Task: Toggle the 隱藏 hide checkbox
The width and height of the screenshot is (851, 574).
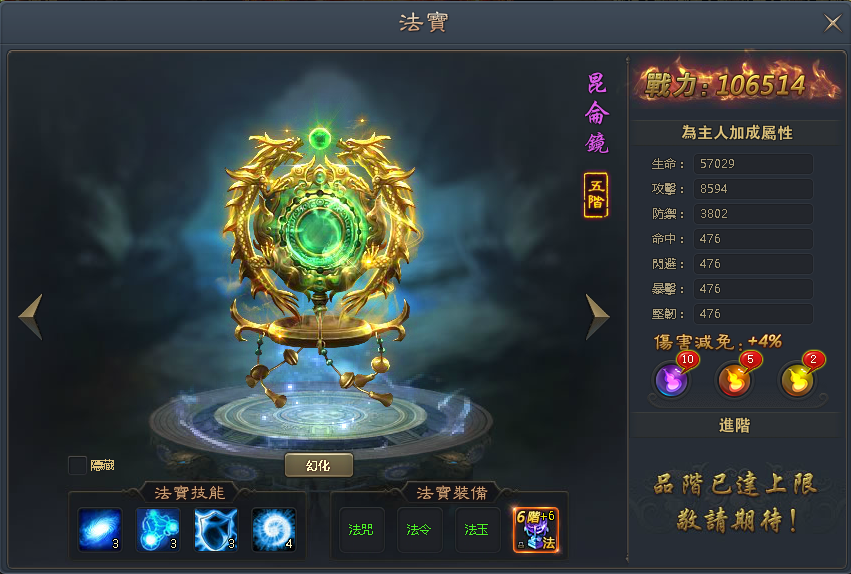Action: click(x=77, y=465)
